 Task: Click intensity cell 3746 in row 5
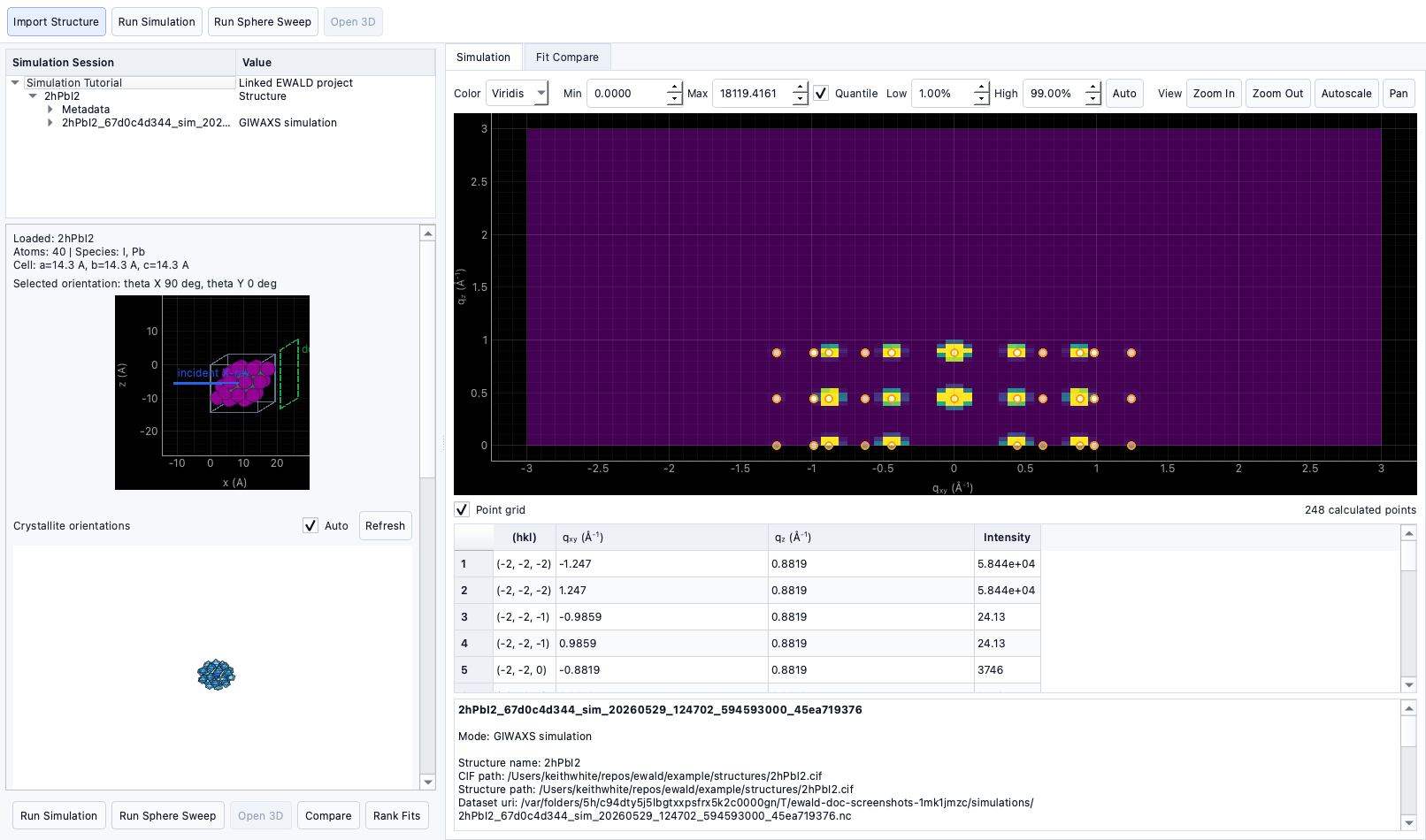click(x=1007, y=670)
